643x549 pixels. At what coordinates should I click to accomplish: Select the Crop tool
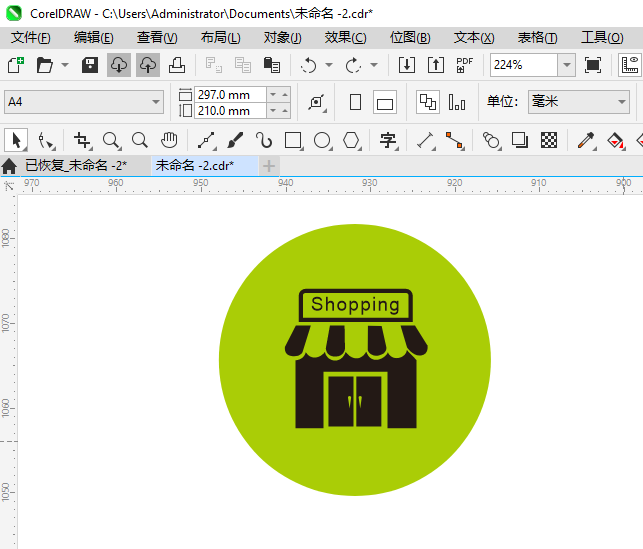pyautogui.click(x=82, y=141)
